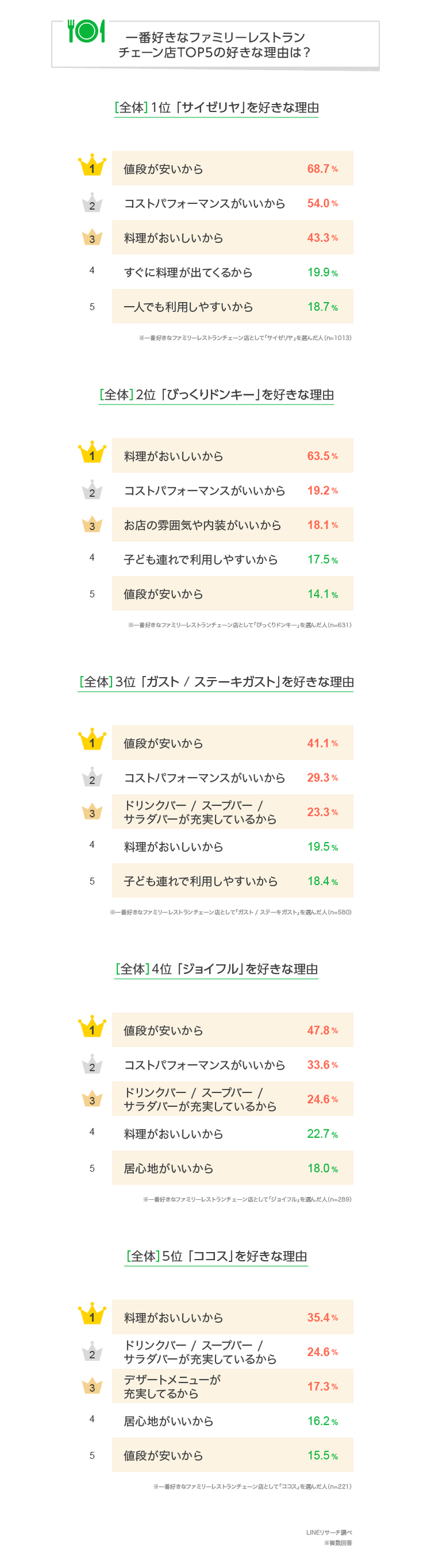Click the green fork and plate icon
The width and height of the screenshot is (431, 1568).
coord(87,31)
